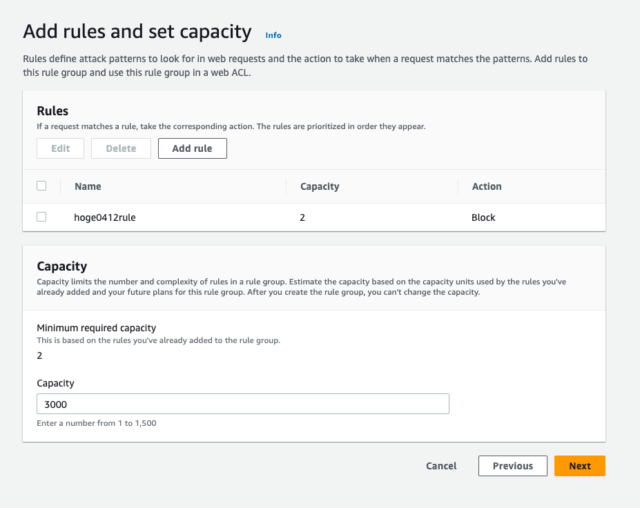Click the 'Add rules and set capacity' title
This screenshot has width=640, height=508.
(x=137, y=32)
